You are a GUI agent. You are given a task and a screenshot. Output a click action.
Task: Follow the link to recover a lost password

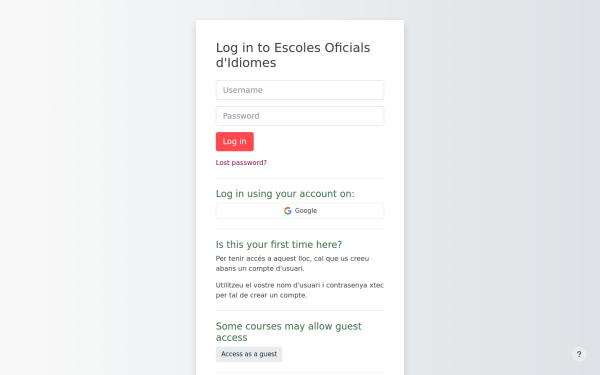[x=241, y=163]
